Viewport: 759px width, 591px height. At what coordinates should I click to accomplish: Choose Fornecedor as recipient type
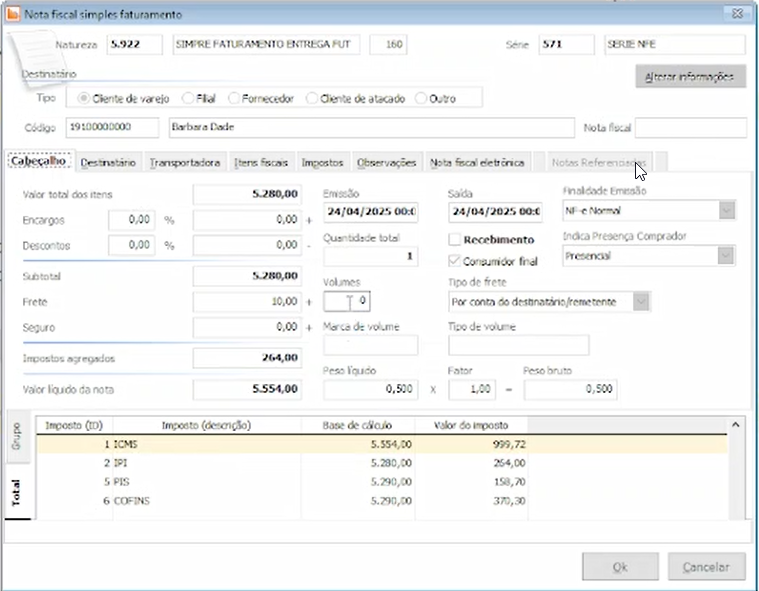(x=234, y=99)
